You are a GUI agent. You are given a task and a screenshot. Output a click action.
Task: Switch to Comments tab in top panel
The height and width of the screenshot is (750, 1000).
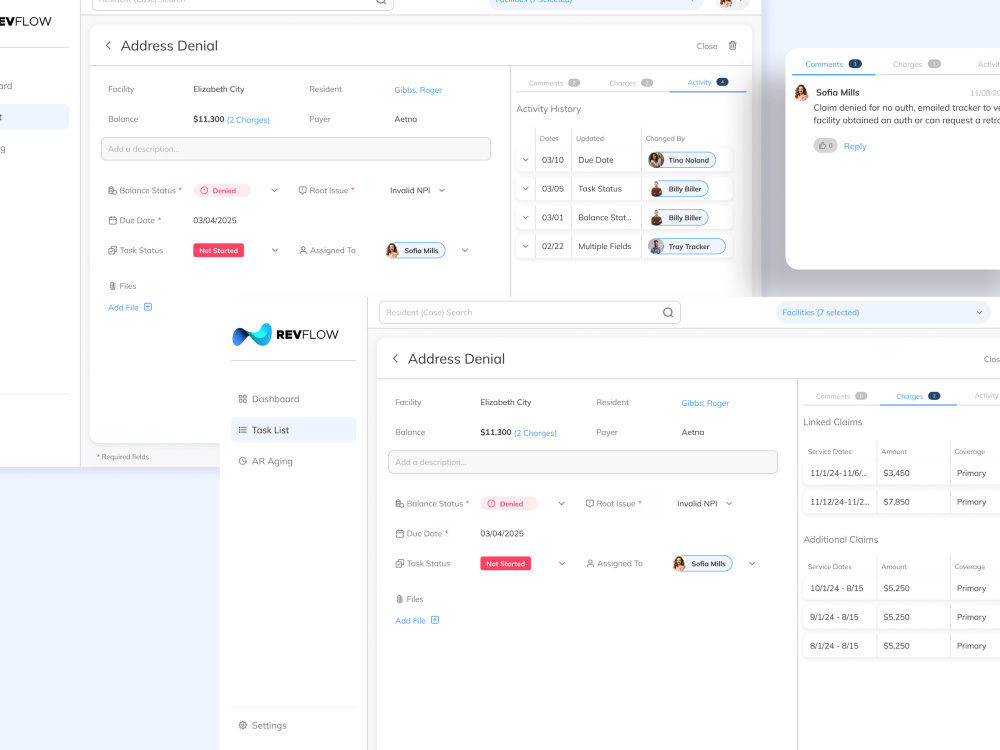(554, 83)
